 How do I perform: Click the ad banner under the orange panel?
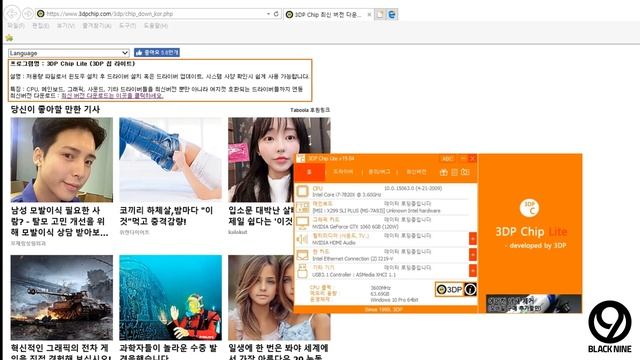click(x=533, y=304)
